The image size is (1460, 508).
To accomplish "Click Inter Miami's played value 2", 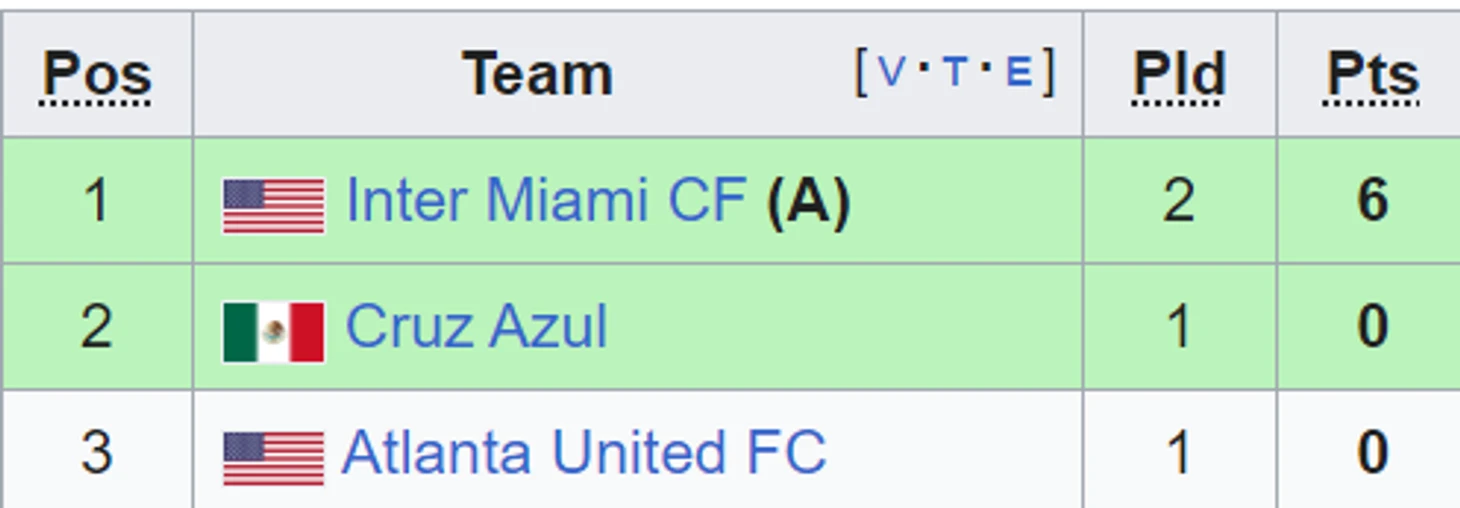I will (x=1179, y=200).
